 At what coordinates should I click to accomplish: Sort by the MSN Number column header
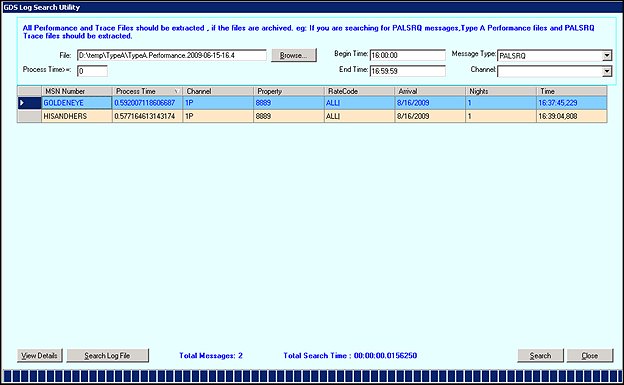click(77, 91)
